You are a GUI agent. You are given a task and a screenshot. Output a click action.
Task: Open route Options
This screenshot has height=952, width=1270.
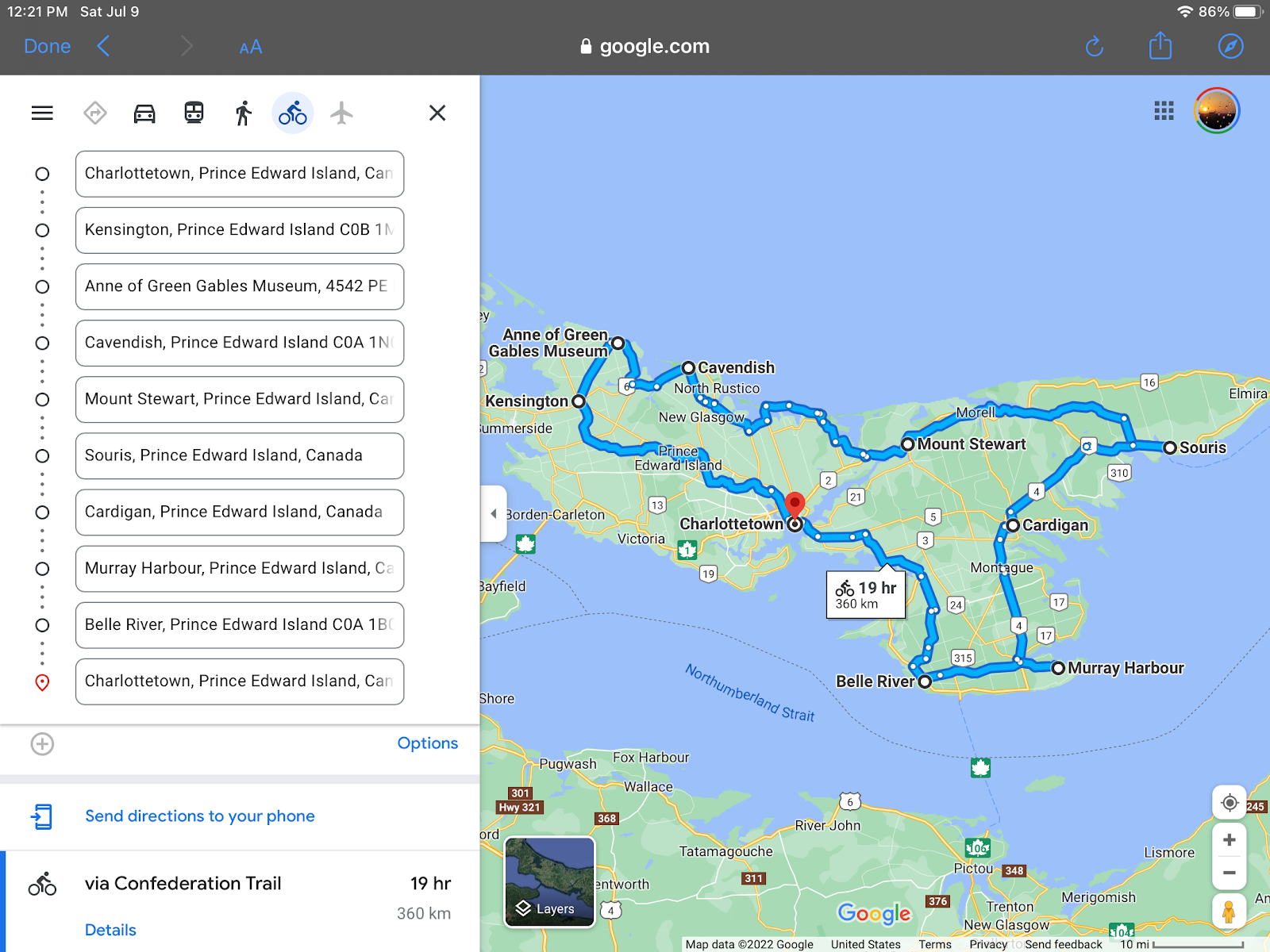pos(428,743)
